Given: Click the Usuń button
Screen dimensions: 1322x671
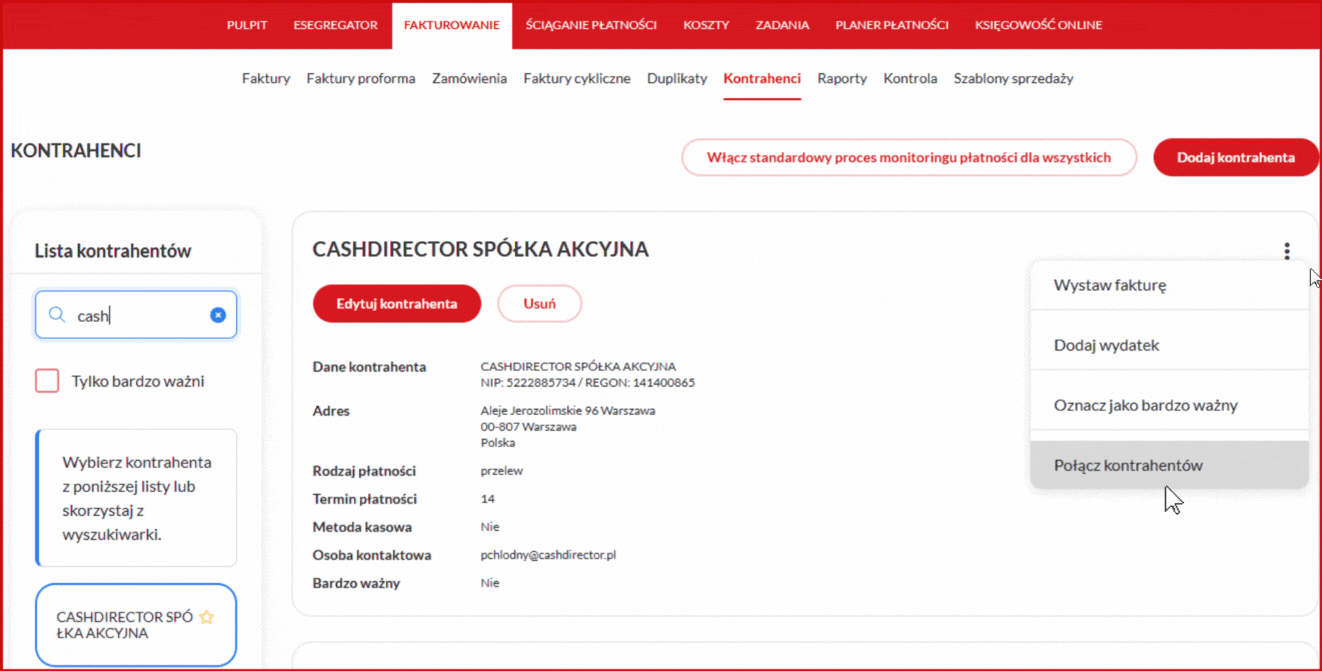Looking at the screenshot, I should tap(539, 303).
